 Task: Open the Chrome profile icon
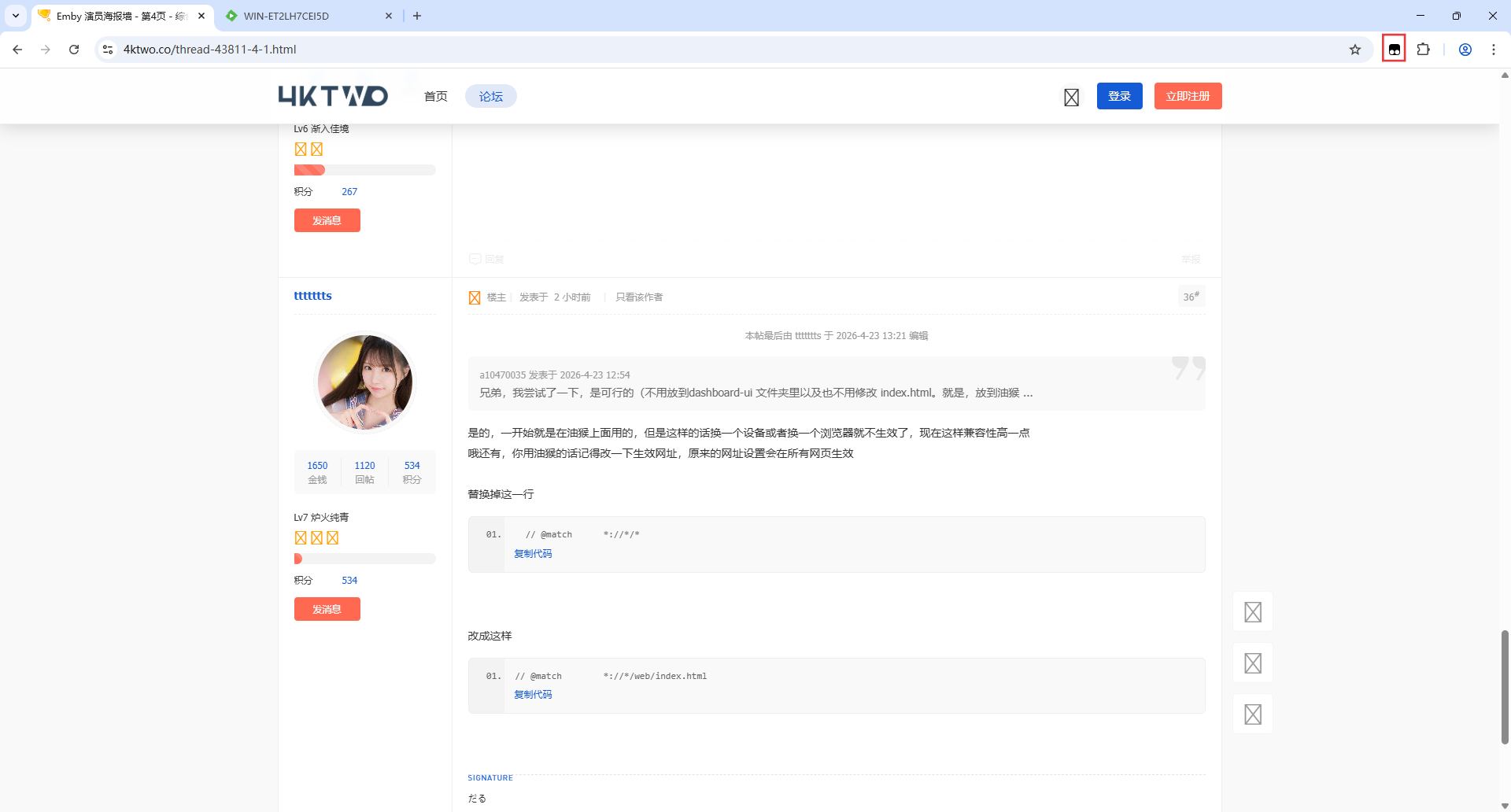click(1465, 50)
